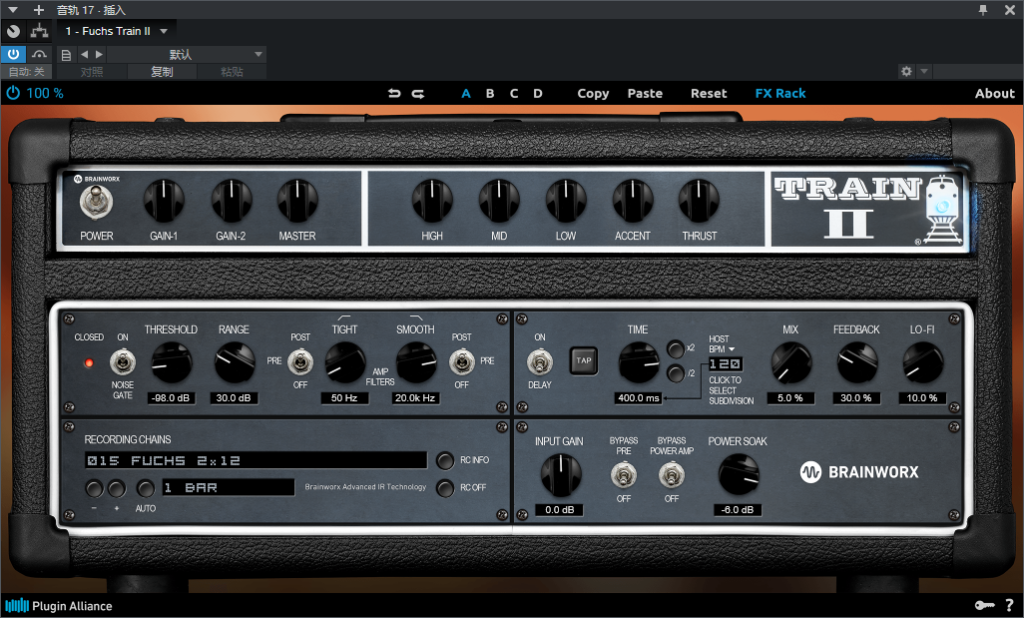Click the 1 BAR display field
The image size is (1024, 618).
[228, 487]
